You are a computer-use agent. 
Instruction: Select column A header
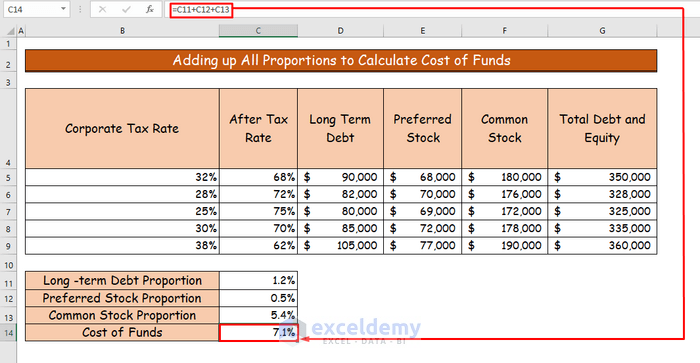click(x=21, y=31)
